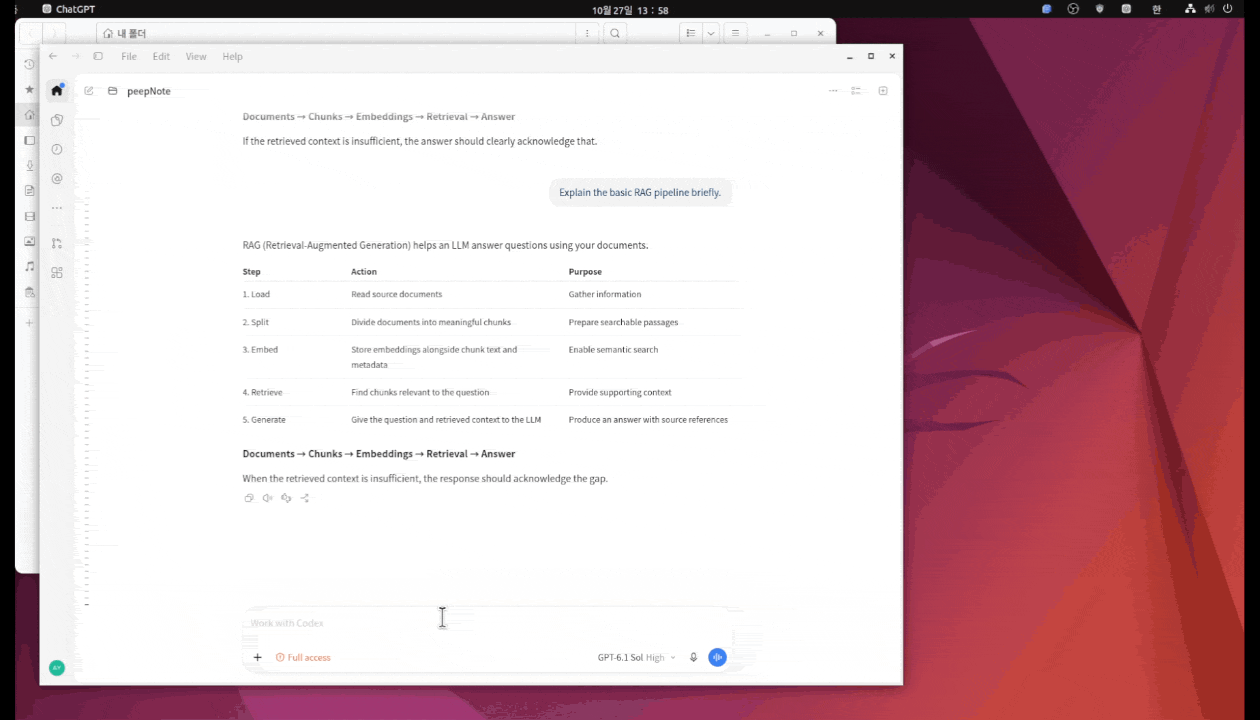
Task: Open the GPT-6.1 Sol High model dropdown
Action: [x=636, y=657]
